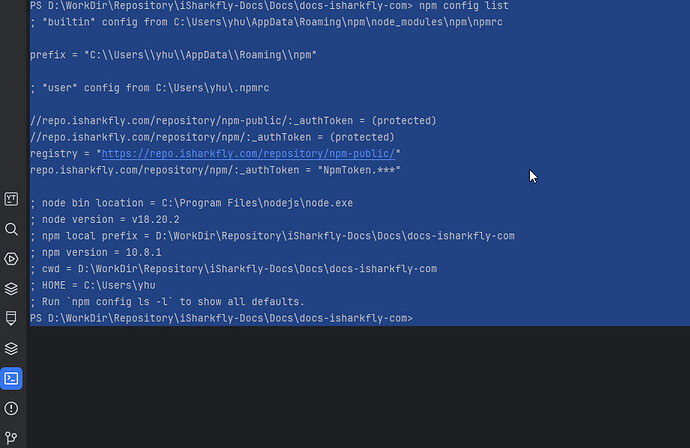Image resolution: width=690 pixels, height=448 pixels.
Task: Open the Problems exclamation icon
Action: 11,408
